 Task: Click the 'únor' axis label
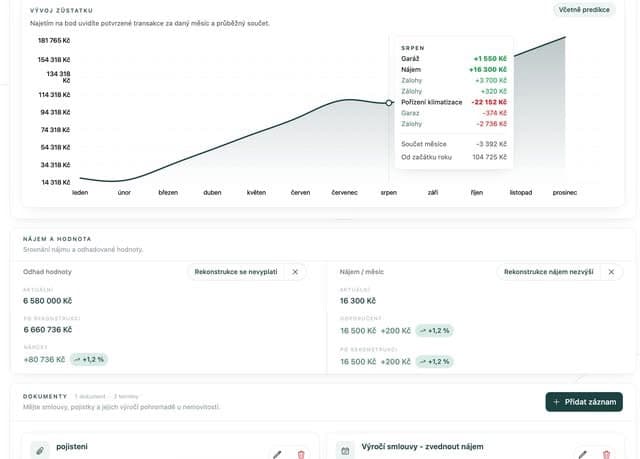pos(124,192)
